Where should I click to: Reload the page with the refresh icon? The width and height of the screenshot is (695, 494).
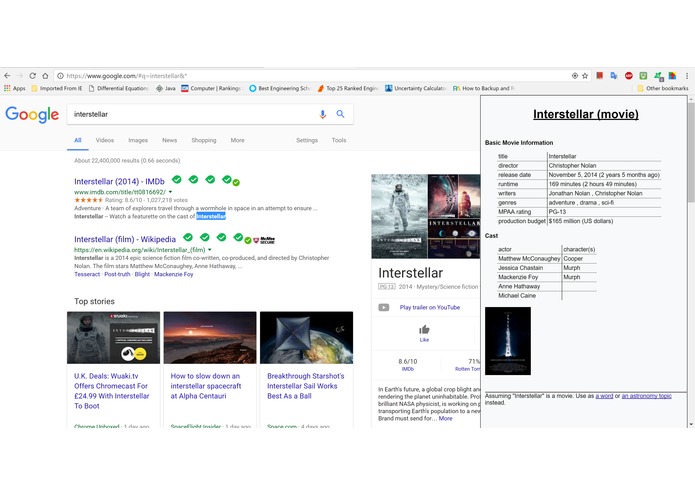tap(32, 76)
